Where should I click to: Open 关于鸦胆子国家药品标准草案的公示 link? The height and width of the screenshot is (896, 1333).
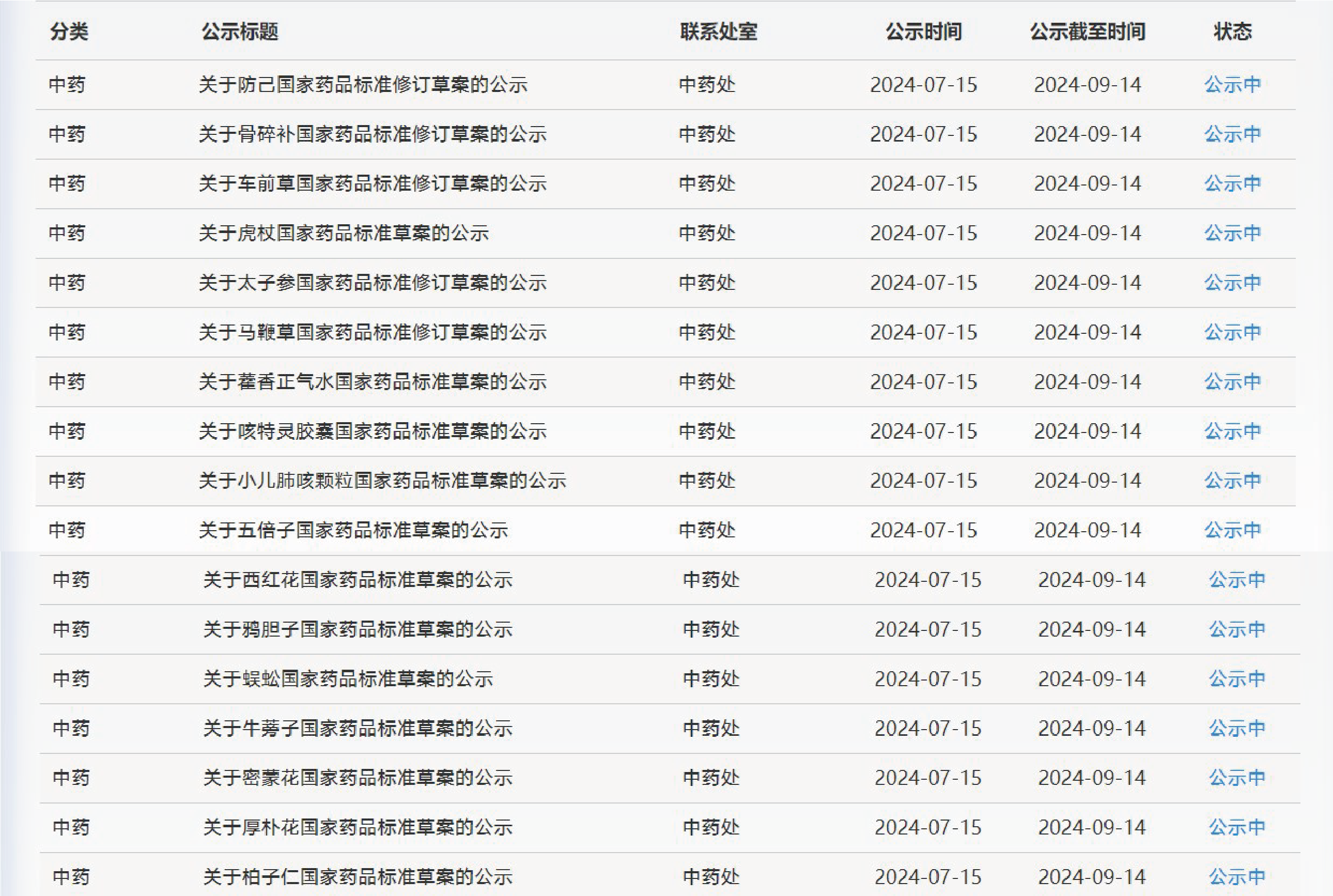pyautogui.click(x=358, y=629)
